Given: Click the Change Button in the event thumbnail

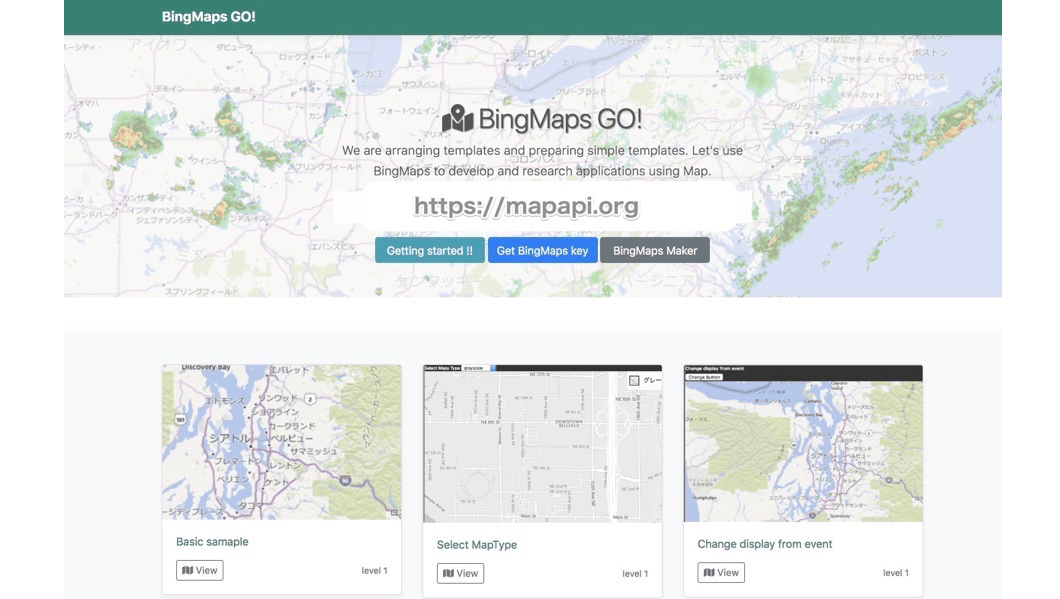Looking at the screenshot, I should (x=704, y=377).
